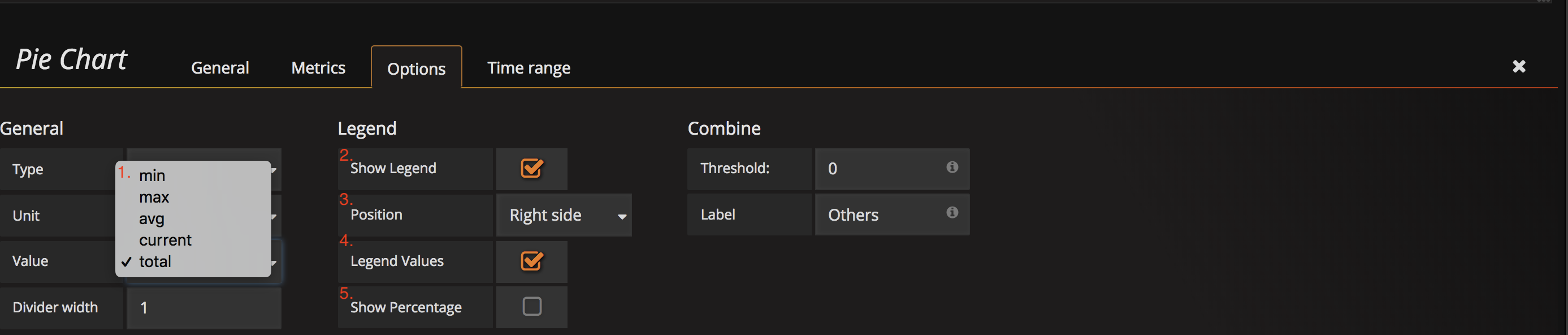Click the Label field containing Others
Viewport: 1568px width, 335px height.
pos(892,214)
